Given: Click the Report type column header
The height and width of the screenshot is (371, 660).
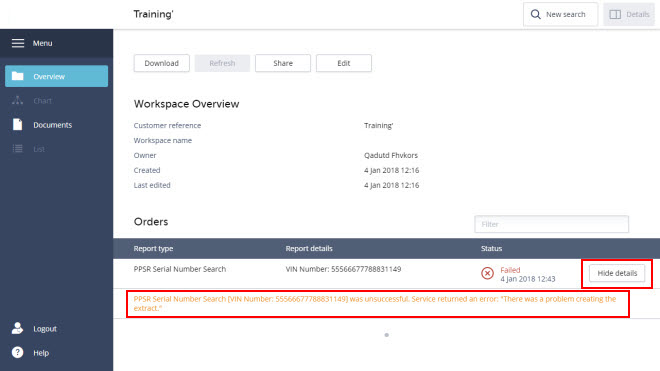Looking at the screenshot, I should tap(153, 248).
